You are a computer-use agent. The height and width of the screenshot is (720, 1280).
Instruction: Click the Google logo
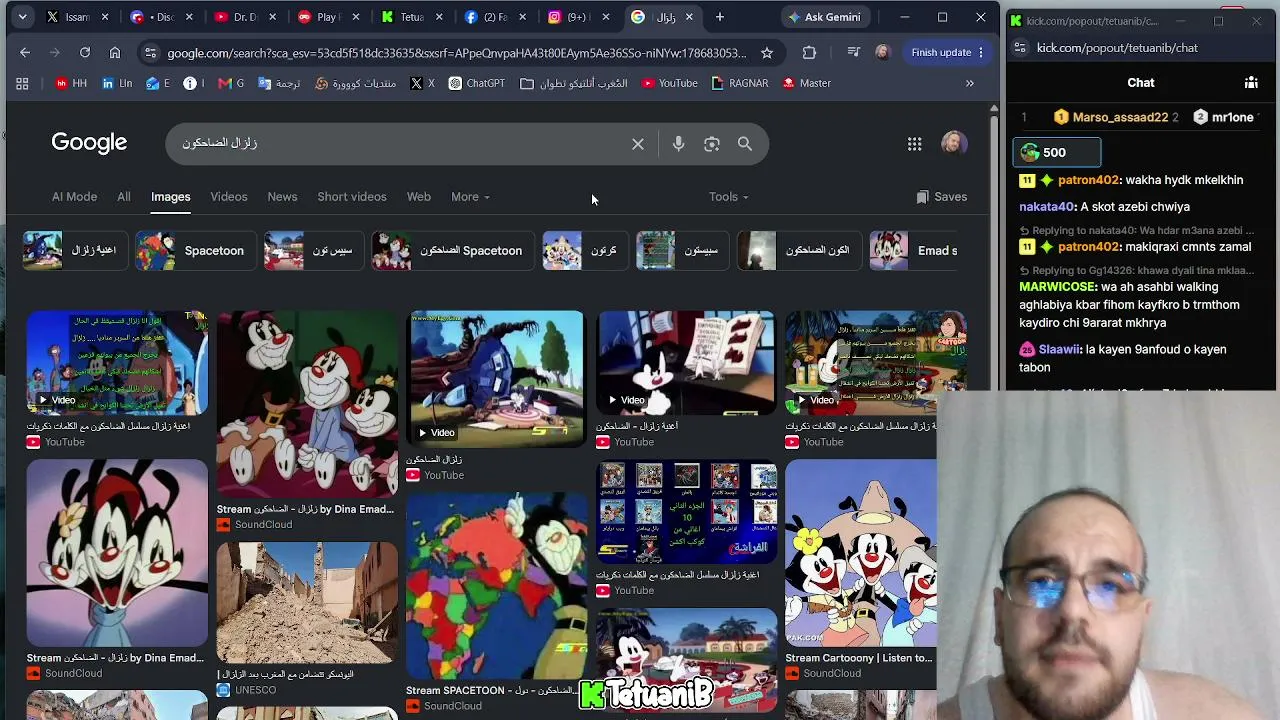(89, 142)
